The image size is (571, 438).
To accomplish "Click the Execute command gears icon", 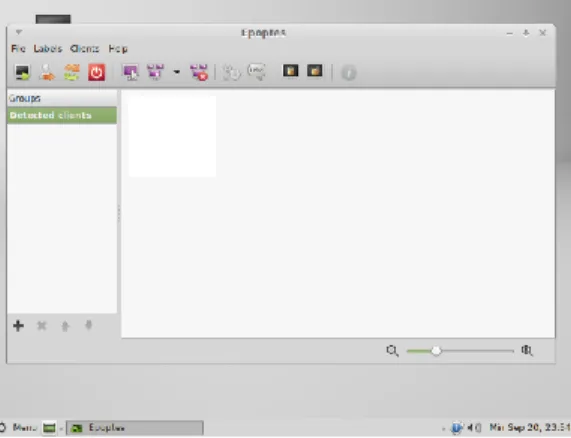I will click(x=232, y=72).
